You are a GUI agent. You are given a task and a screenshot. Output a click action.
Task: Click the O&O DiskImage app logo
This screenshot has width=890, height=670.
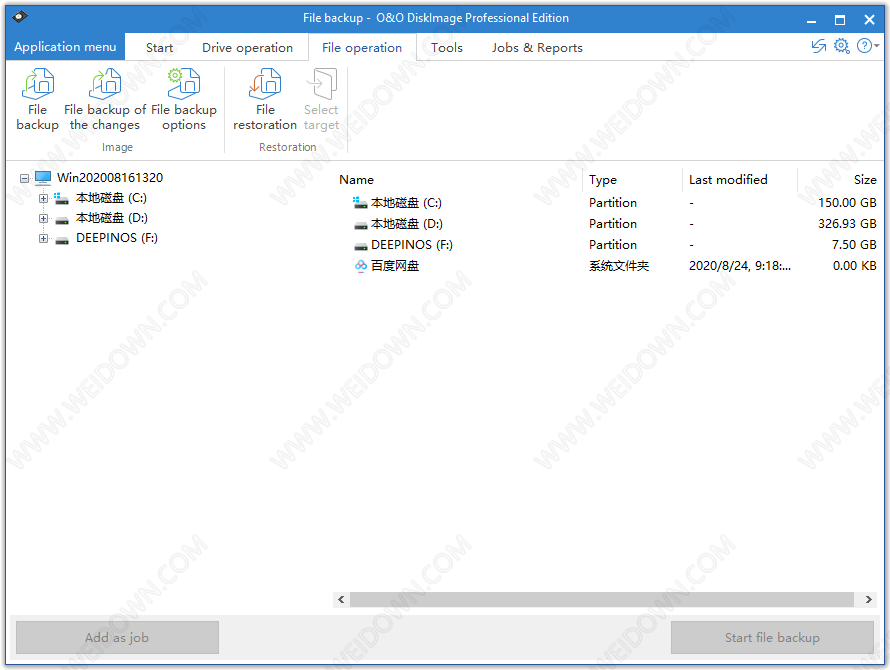pyautogui.click(x=20, y=16)
